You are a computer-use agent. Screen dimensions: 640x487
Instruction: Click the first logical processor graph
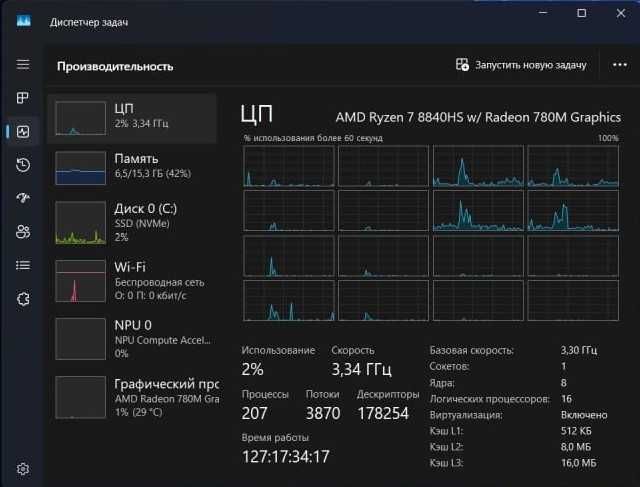tap(289, 167)
